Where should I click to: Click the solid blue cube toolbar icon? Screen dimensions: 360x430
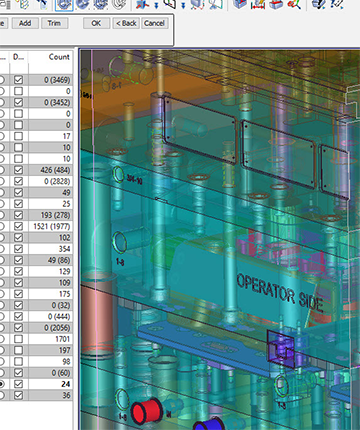pos(239,4)
